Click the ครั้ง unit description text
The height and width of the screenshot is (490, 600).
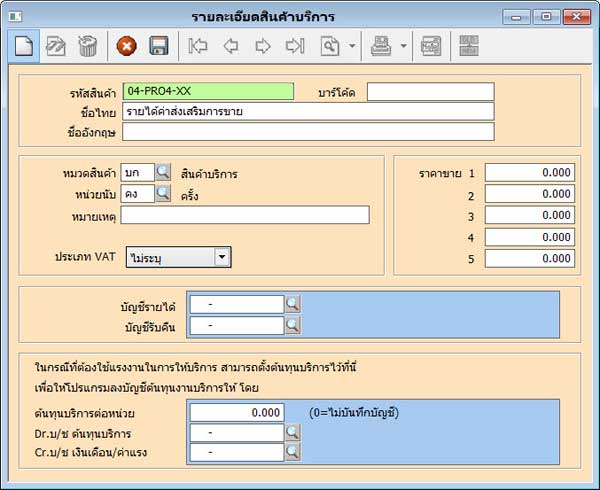click(x=189, y=195)
